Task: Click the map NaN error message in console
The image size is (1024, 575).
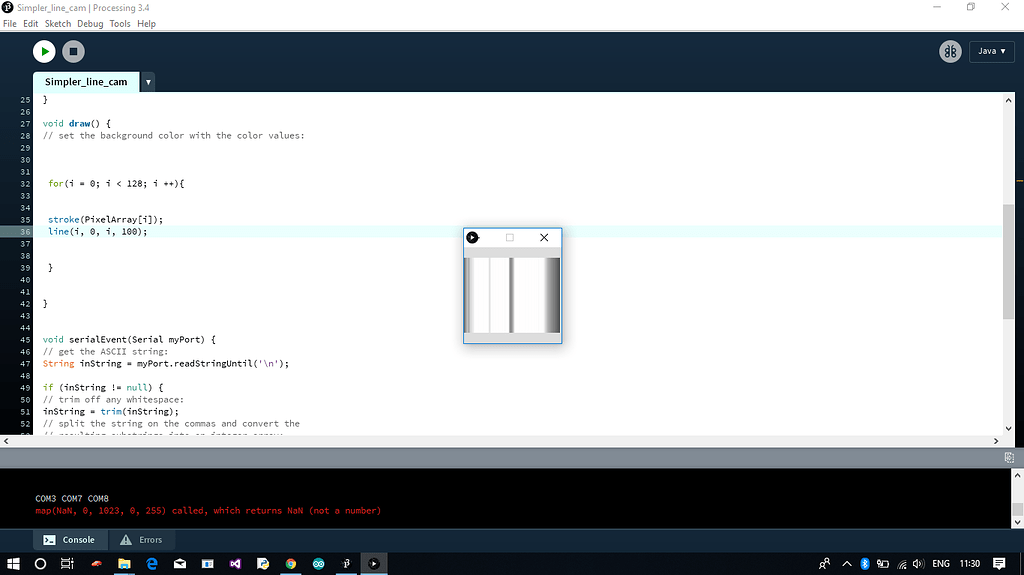Action: pos(208,511)
